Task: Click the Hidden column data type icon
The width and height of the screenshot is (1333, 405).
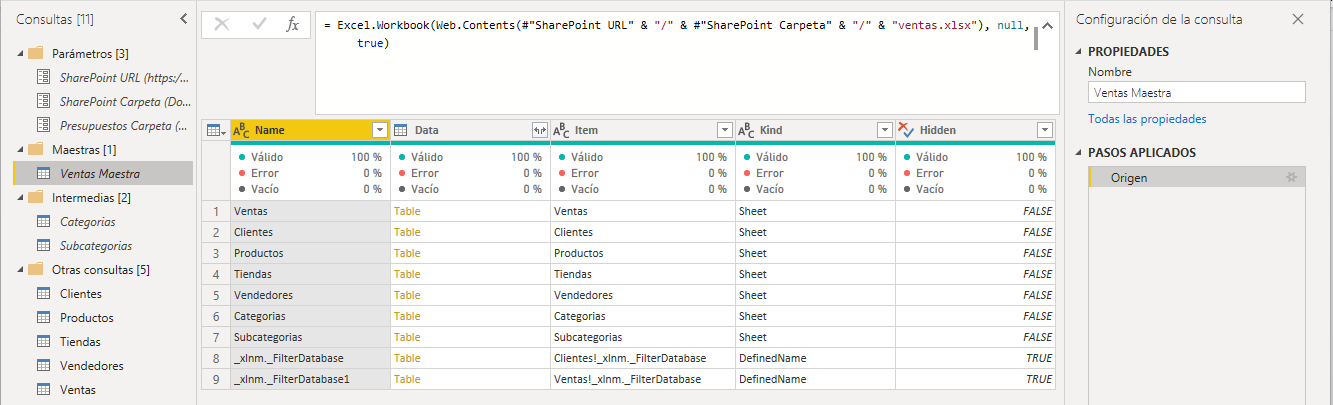Action: click(906, 130)
